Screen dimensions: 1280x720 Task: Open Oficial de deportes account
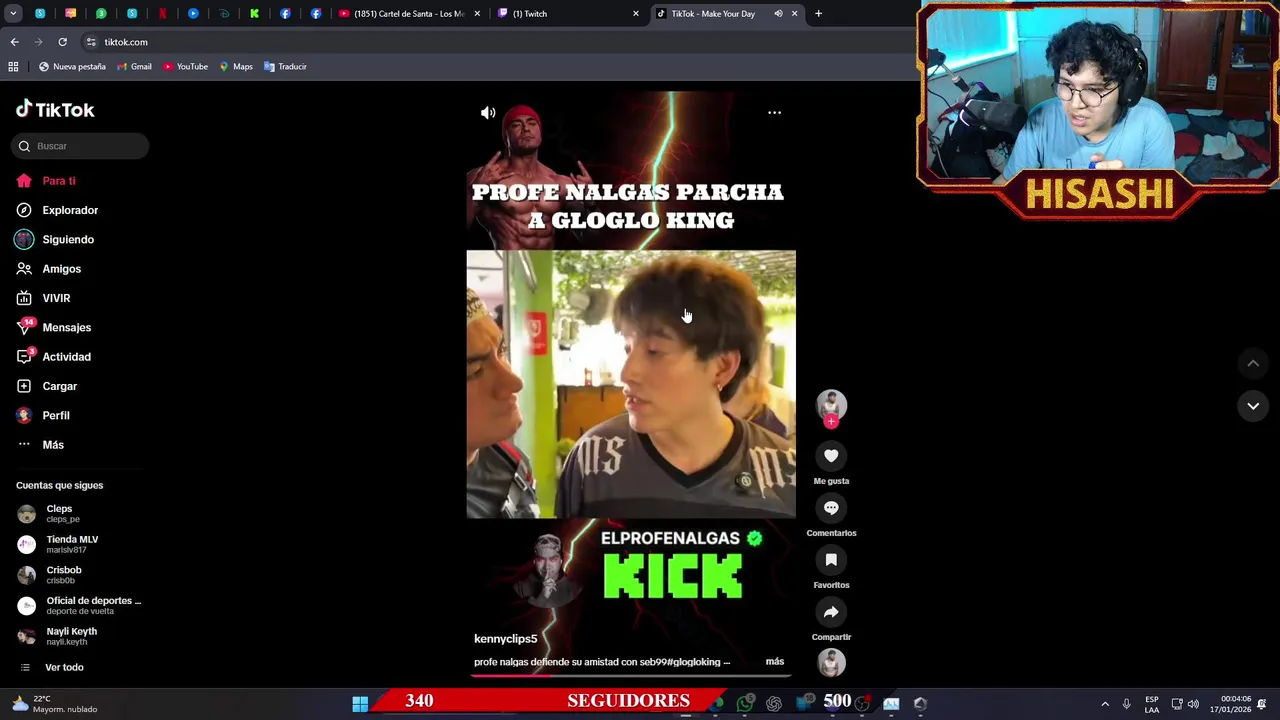80,606
